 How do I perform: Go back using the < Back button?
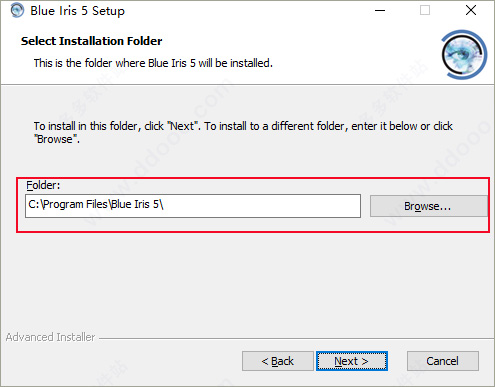coord(278,361)
